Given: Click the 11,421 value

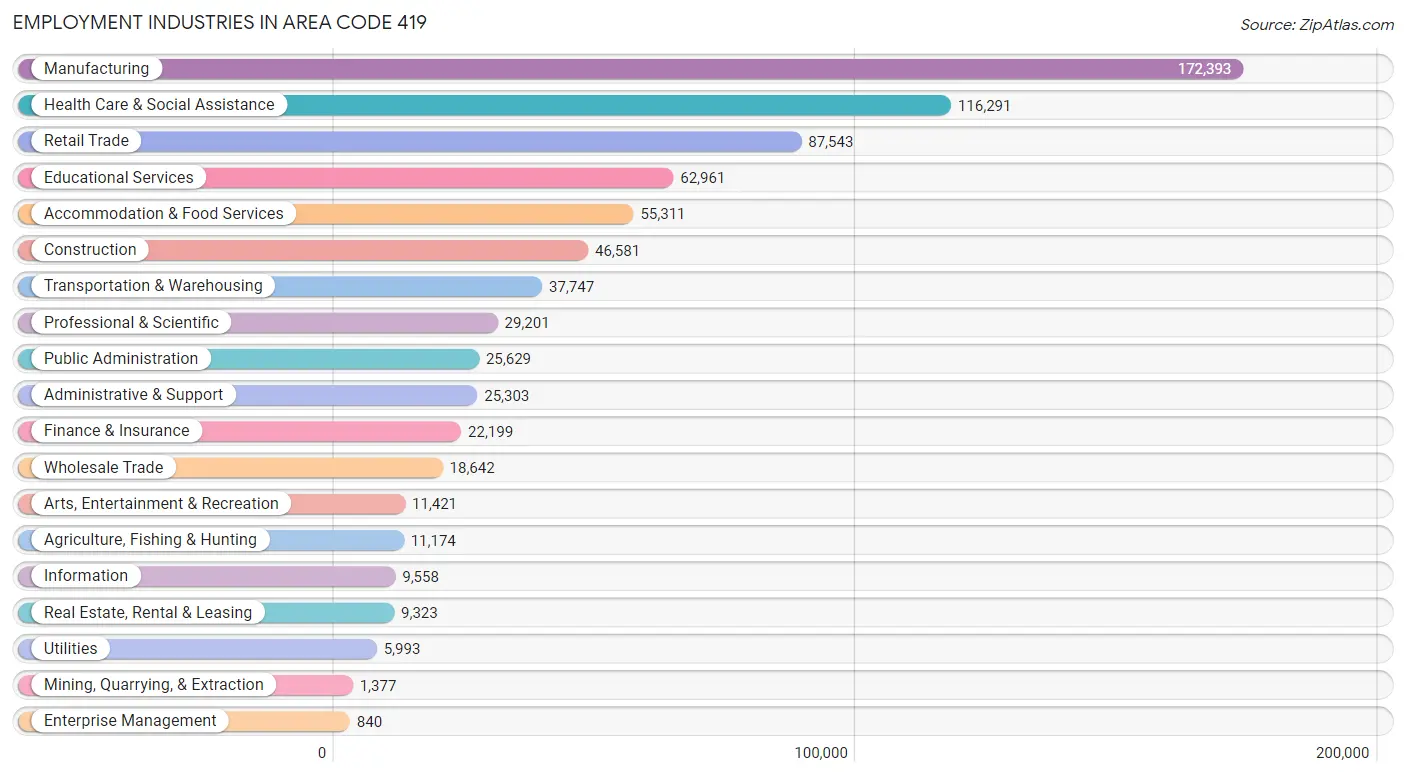Looking at the screenshot, I should (x=434, y=504).
